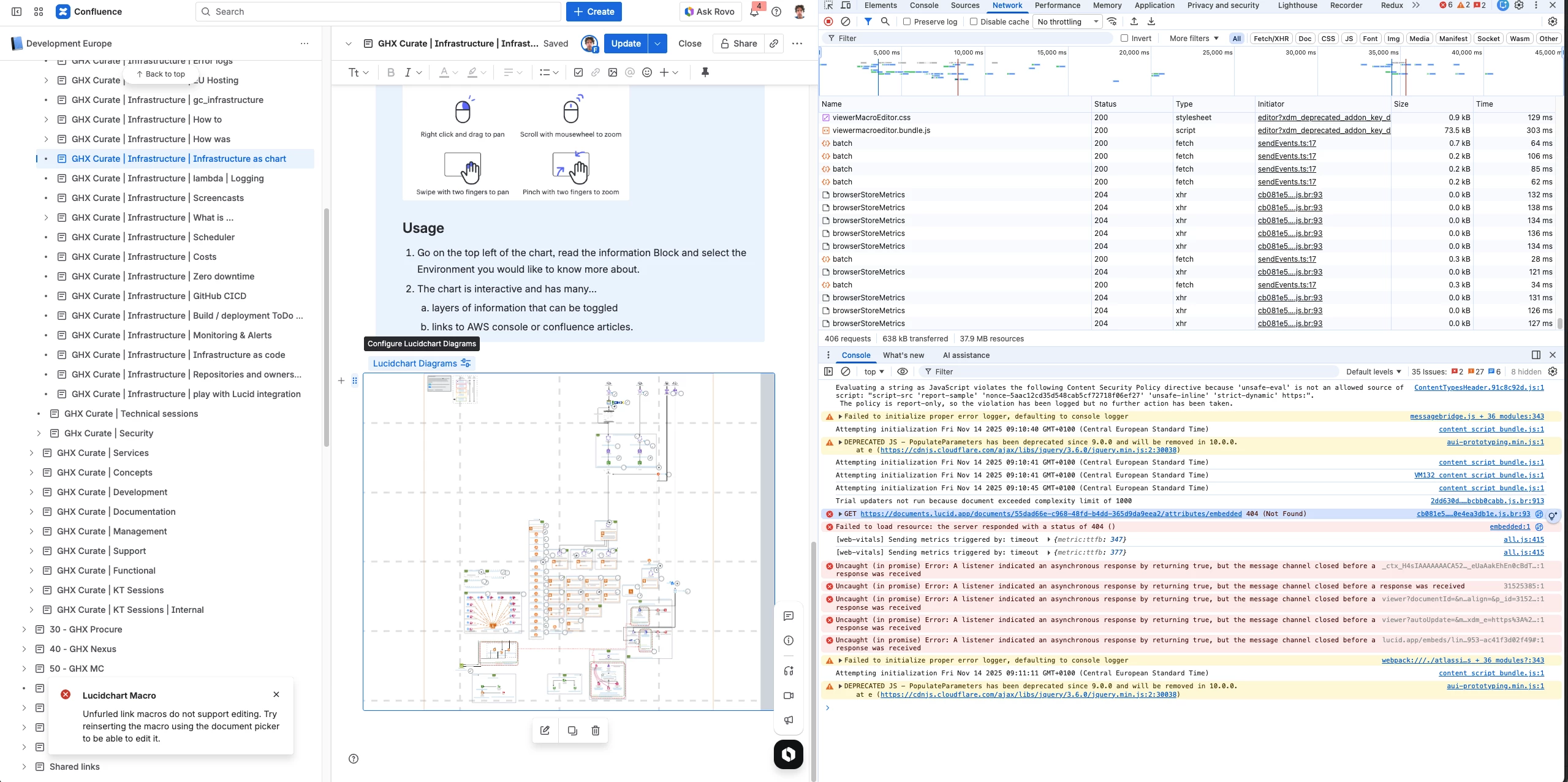This screenshot has width=1568, height=782.
Task: Open the No throttling dropdown
Action: coord(1067,21)
